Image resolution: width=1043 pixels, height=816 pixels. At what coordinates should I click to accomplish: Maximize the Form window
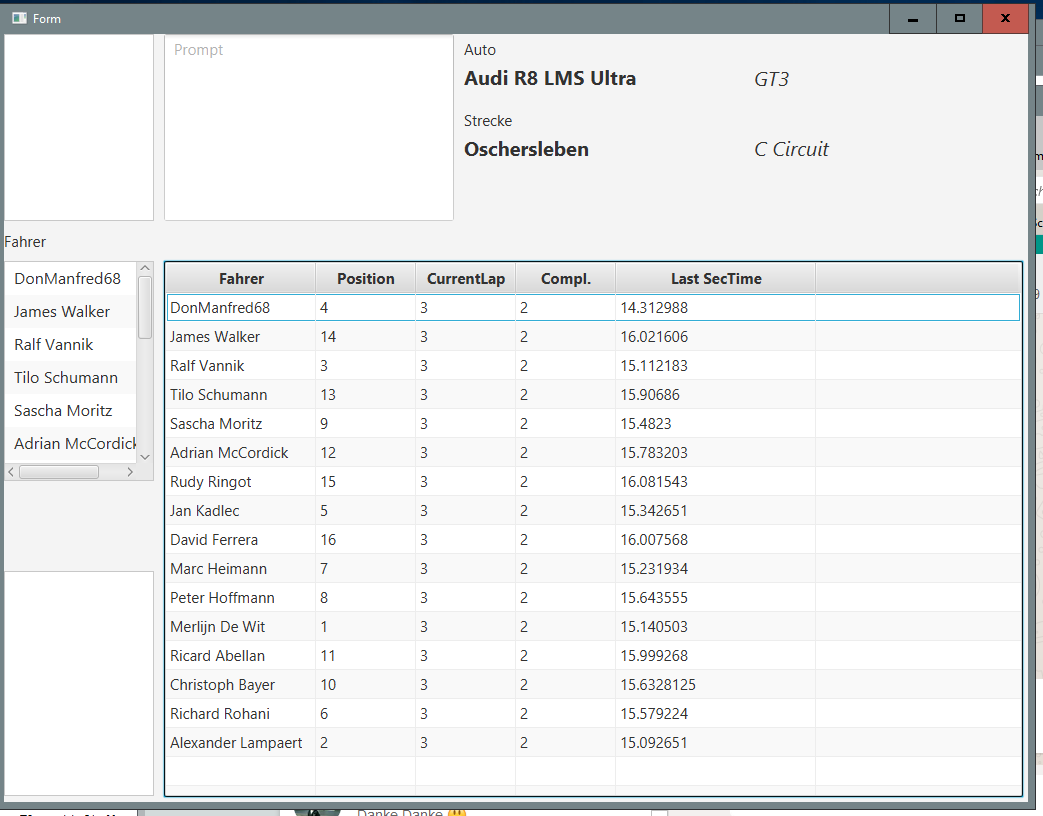pyautogui.click(x=959, y=18)
